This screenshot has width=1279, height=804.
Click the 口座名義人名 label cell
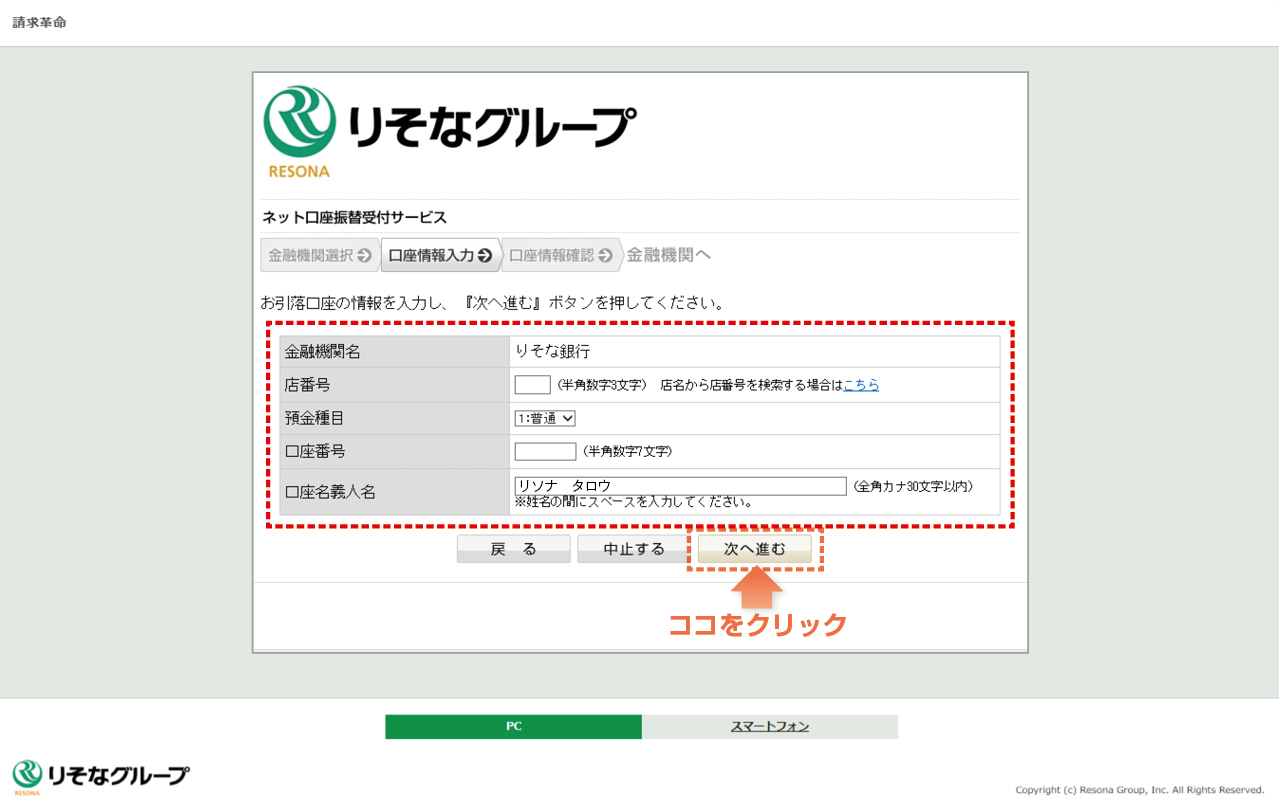(x=394, y=492)
